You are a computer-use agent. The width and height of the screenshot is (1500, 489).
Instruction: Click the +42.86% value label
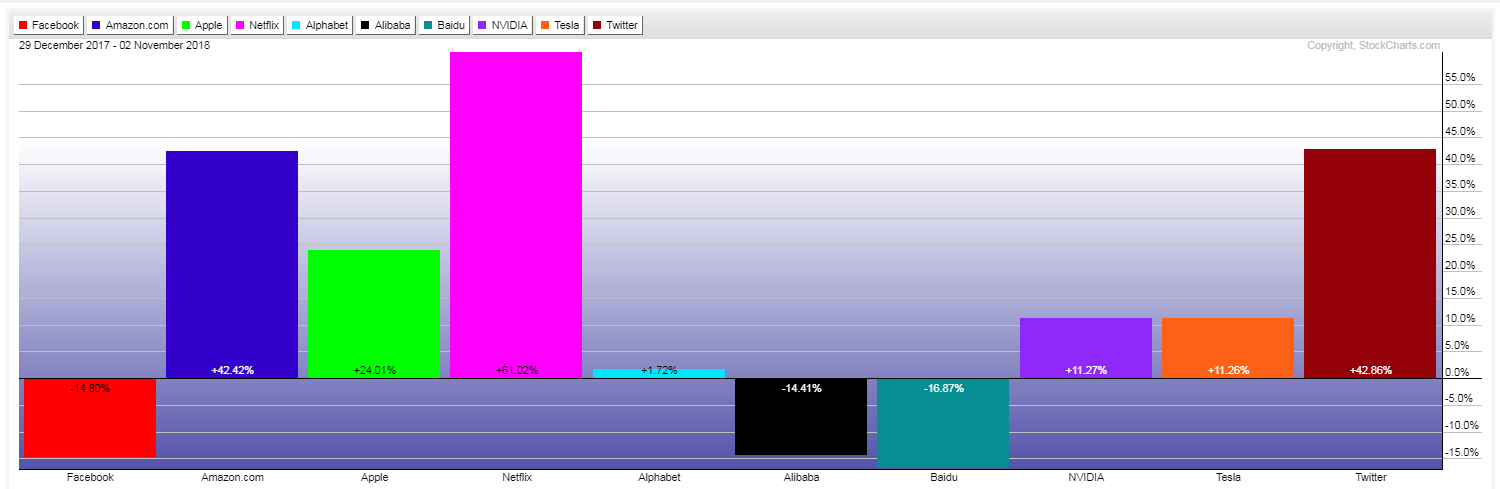[x=1370, y=370]
